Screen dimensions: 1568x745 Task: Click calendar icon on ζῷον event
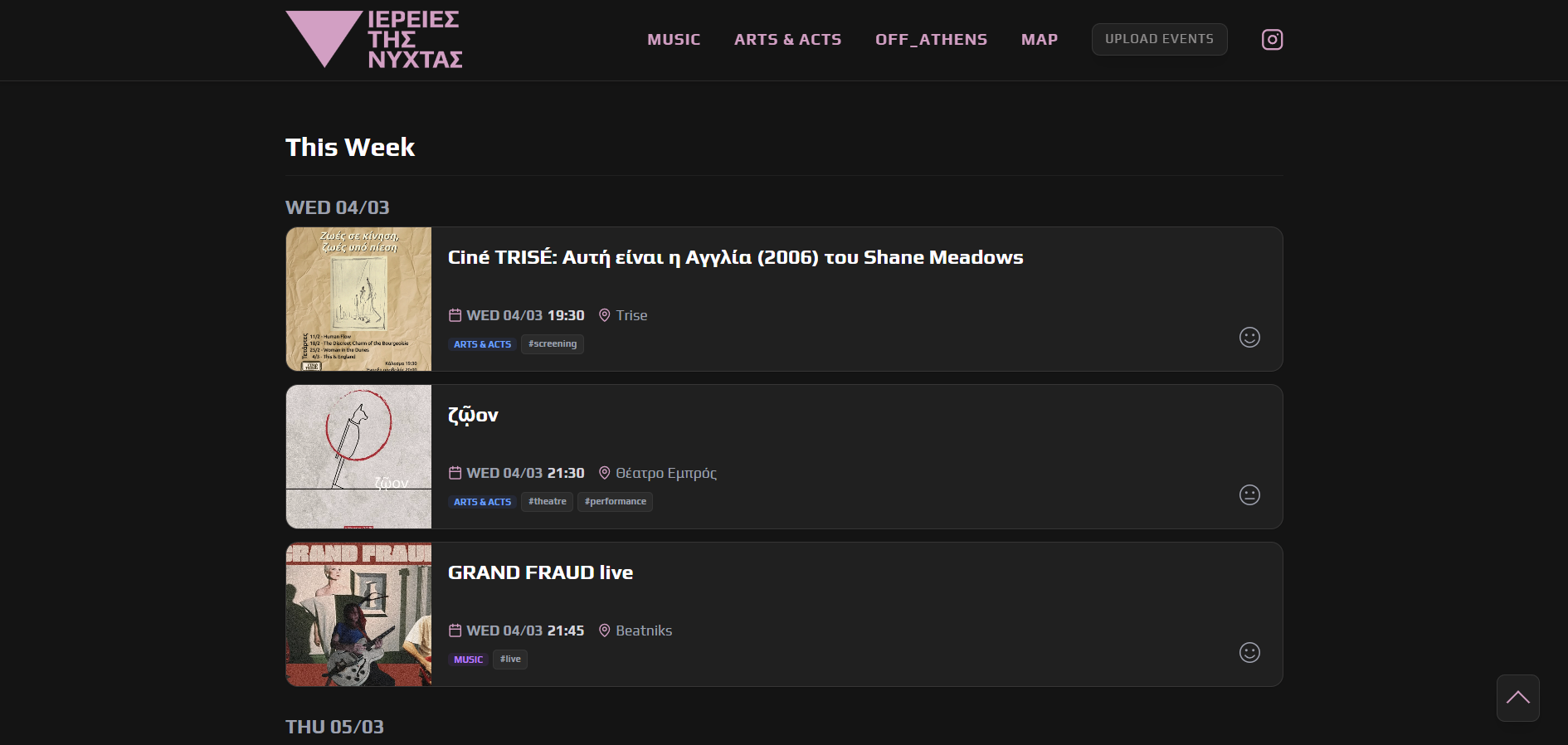pyautogui.click(x=455, y=473)
